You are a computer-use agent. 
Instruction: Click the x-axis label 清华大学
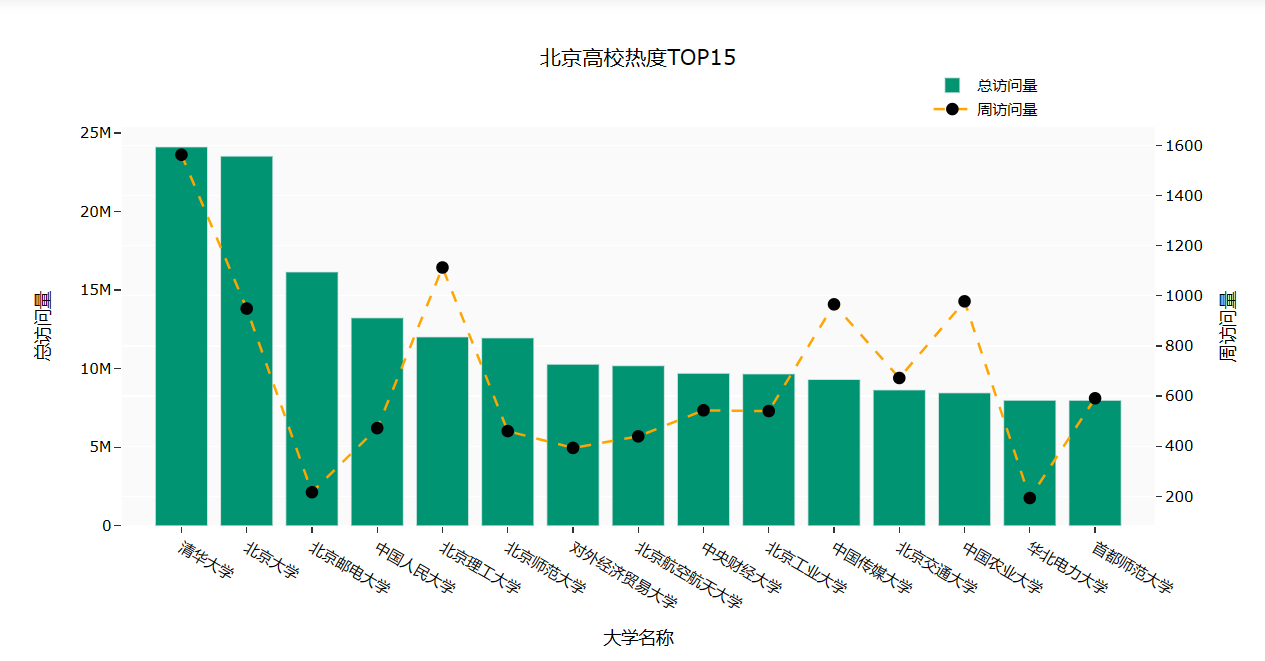[x=205, y=559]
